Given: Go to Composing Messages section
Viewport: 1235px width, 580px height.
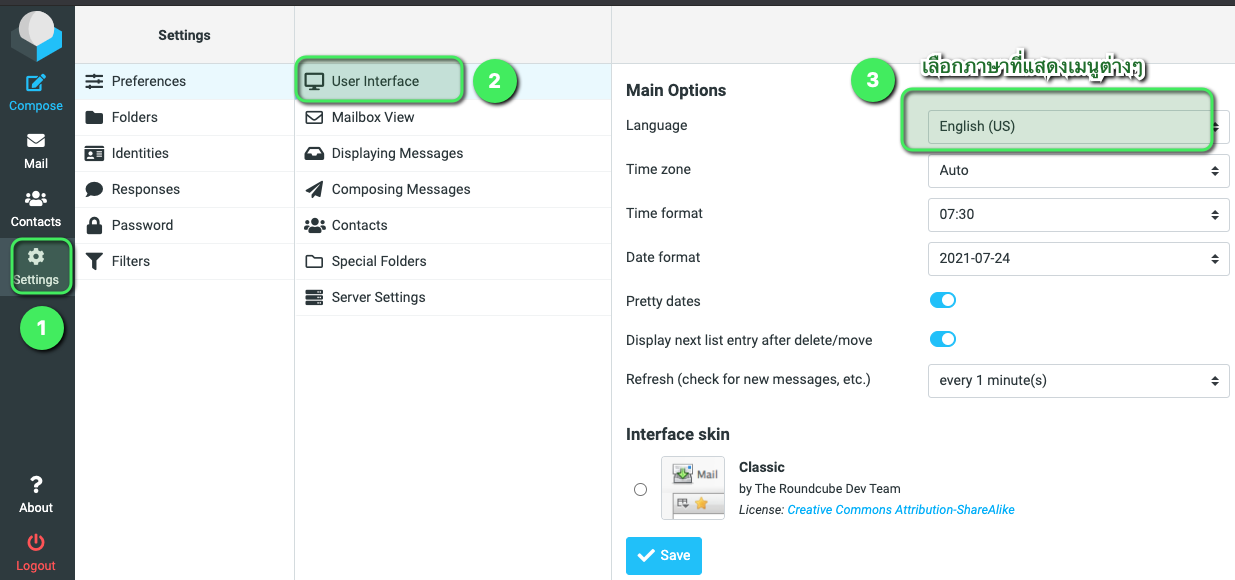Looking at the screenshot, I should [x=401, y=189].
